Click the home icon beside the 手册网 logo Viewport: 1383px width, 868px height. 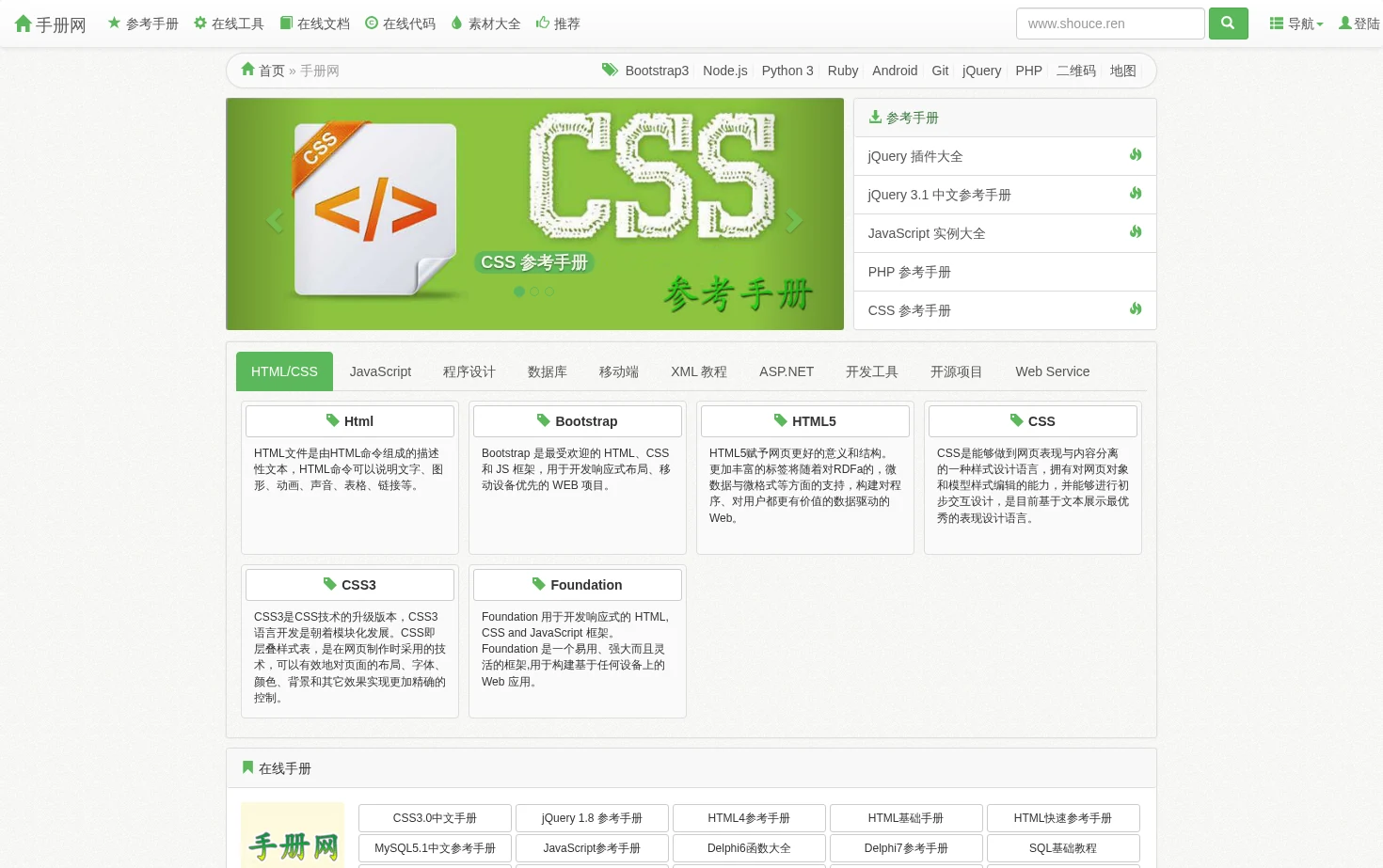[24, 24]
